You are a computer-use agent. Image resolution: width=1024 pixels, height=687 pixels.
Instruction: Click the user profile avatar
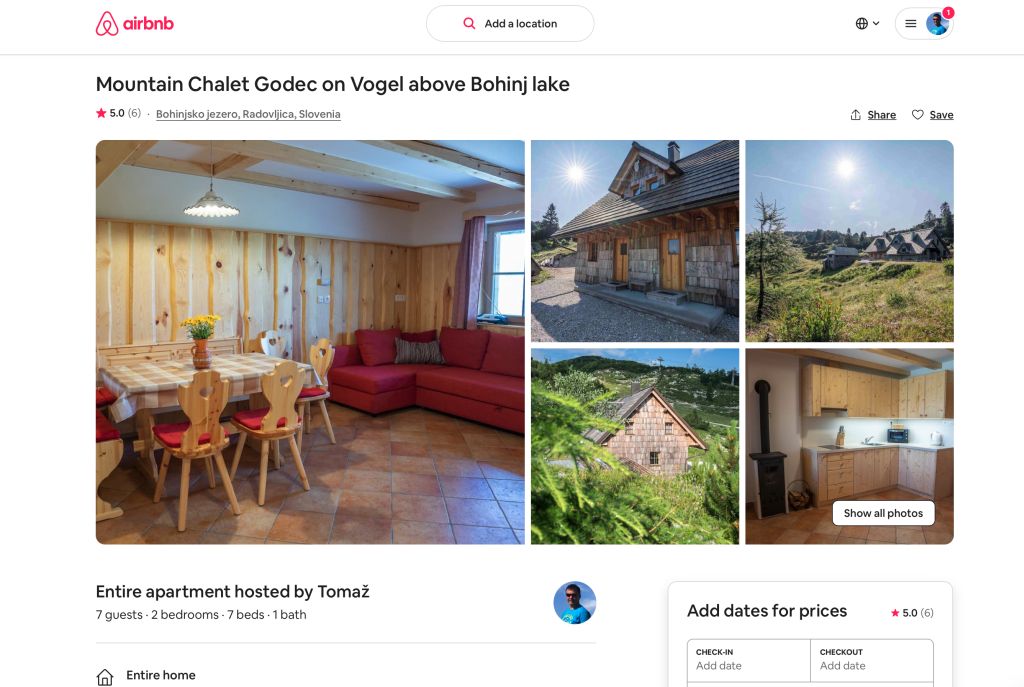(x=937, y=24)
